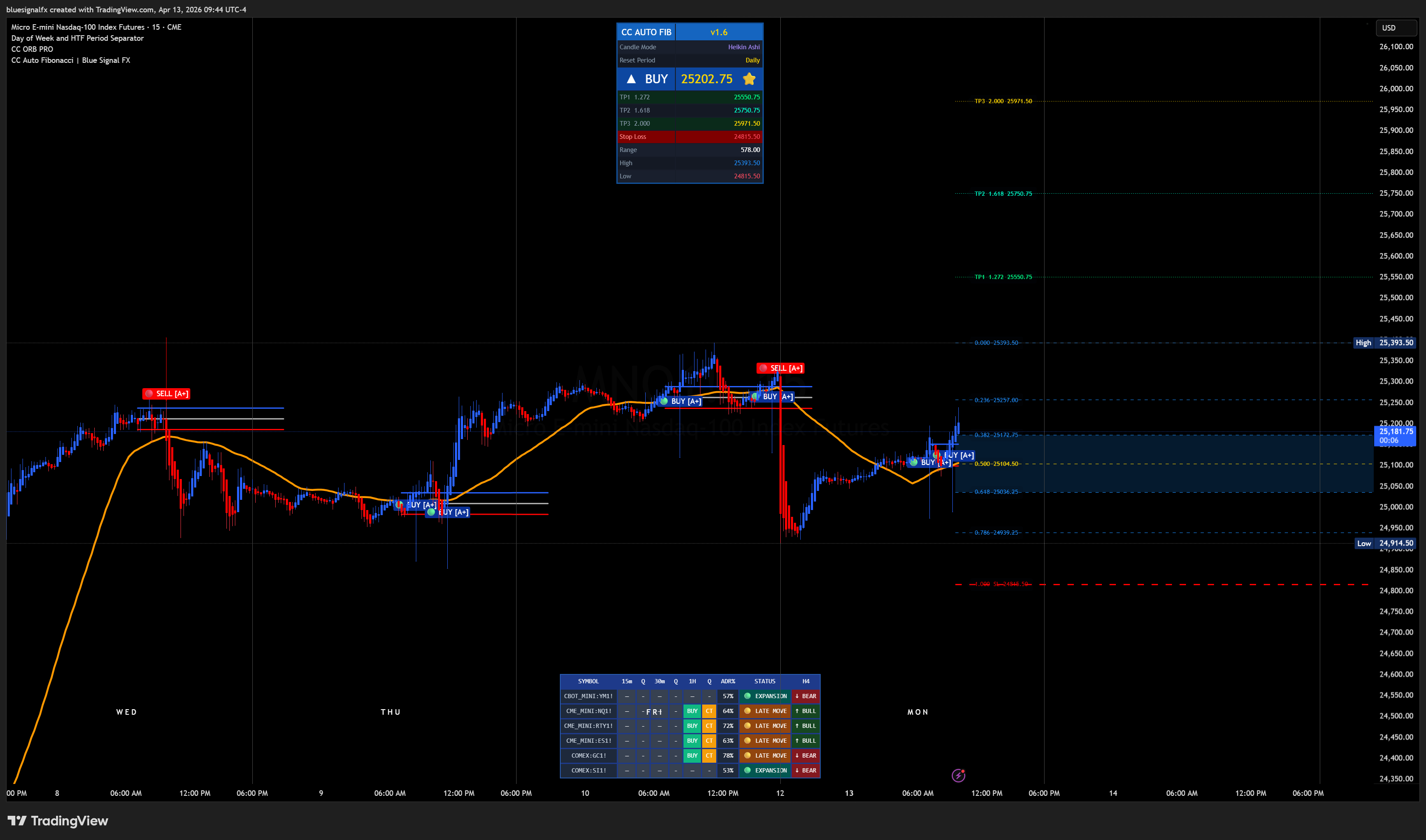The width and height of the screenshot is (1426, 840).
Task: Click the gold star in CC AUTO FIB panel
Action: [x=749, y=79]
